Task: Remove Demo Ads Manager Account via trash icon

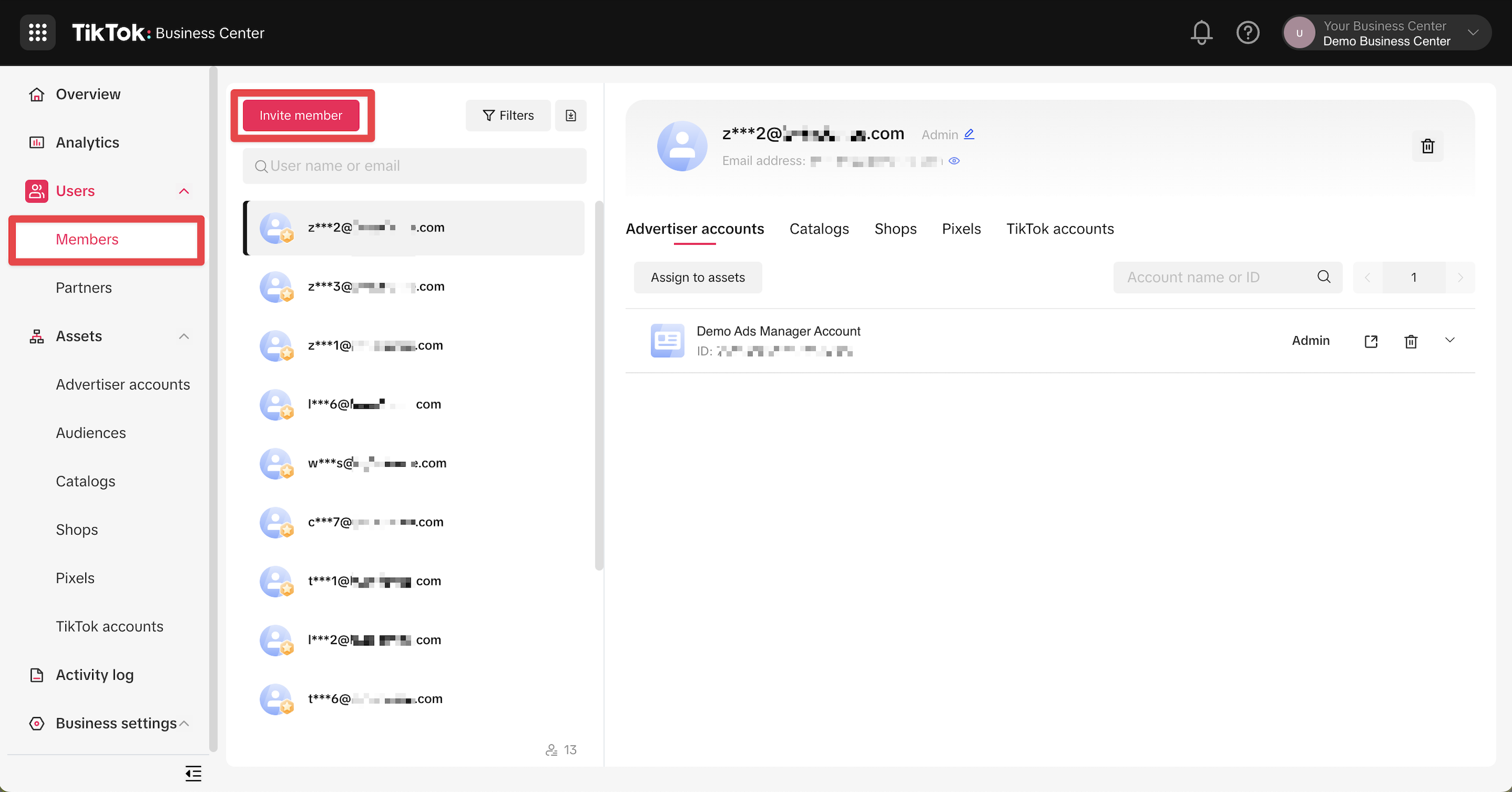Action: click(x=1411, y=341)
